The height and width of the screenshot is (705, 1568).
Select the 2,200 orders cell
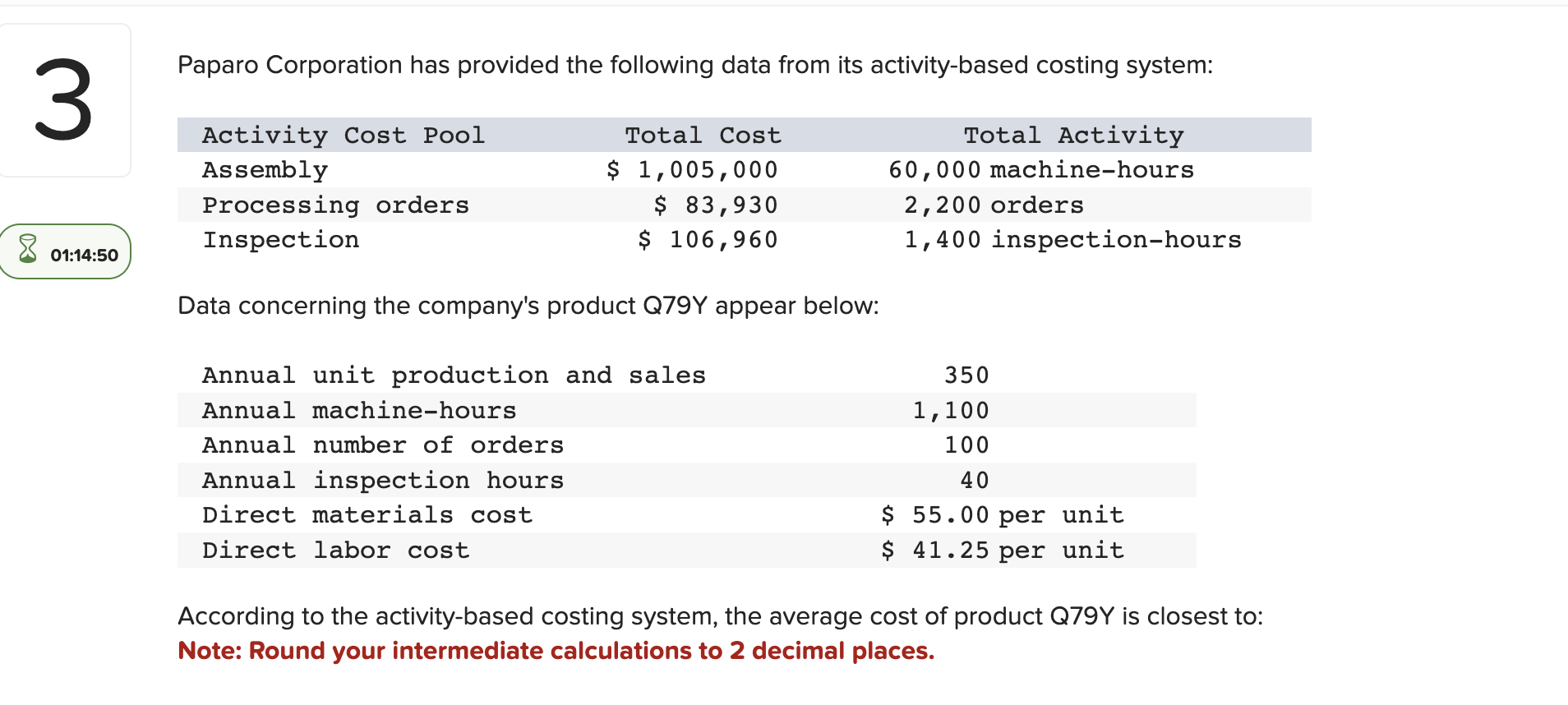993,205
